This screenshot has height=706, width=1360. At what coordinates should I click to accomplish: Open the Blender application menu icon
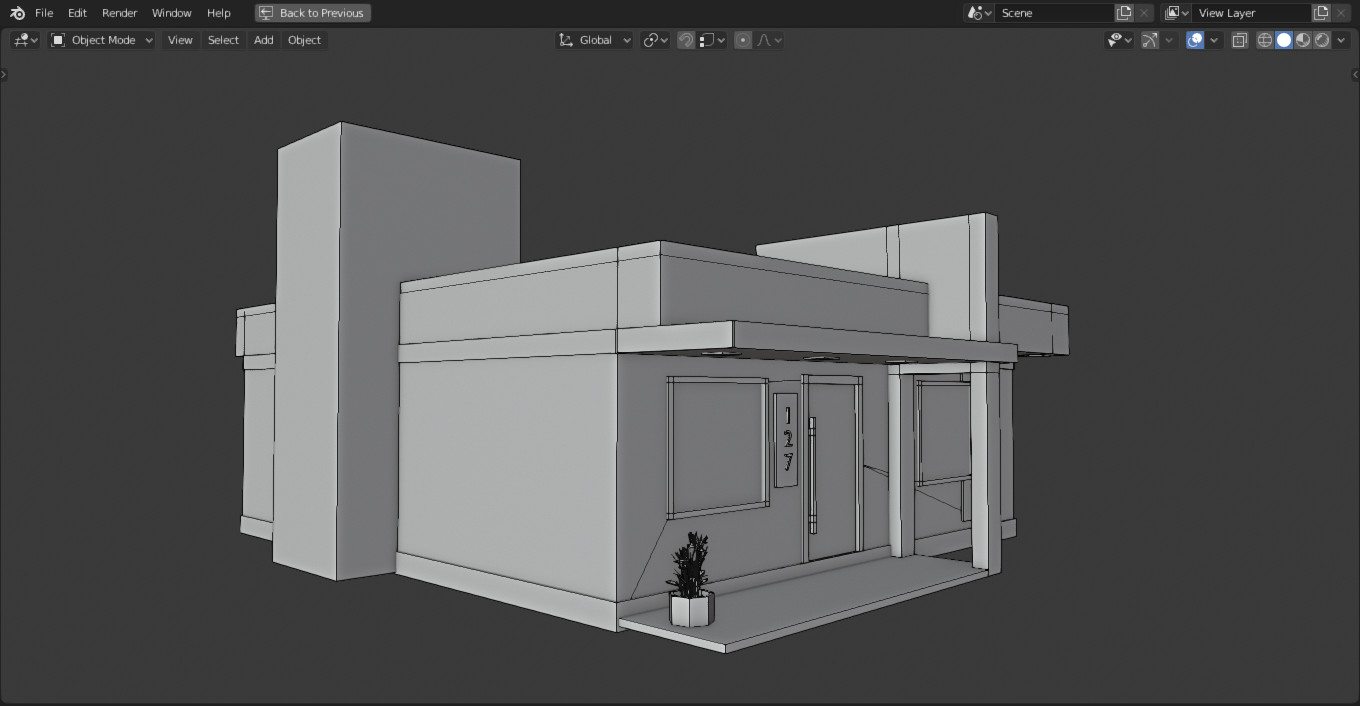click(16, 12)
